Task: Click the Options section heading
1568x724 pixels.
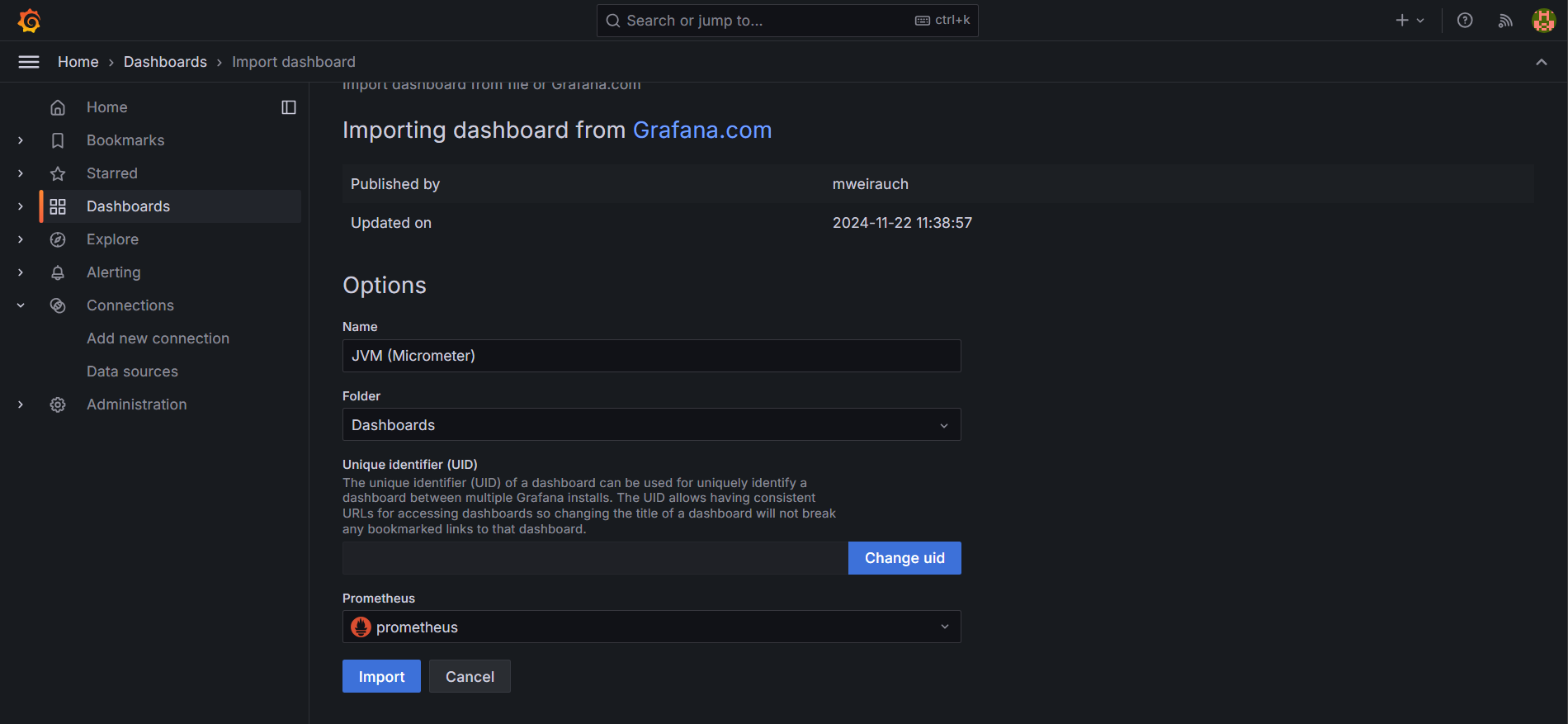Action: [x=385, y=286]
